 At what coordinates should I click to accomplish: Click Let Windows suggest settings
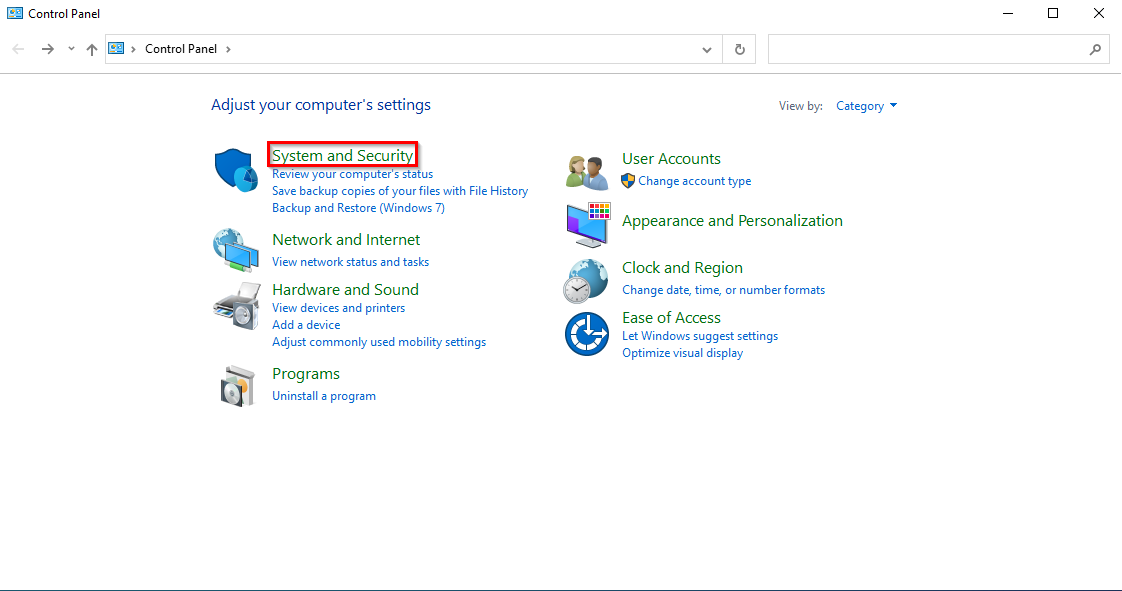700,336
